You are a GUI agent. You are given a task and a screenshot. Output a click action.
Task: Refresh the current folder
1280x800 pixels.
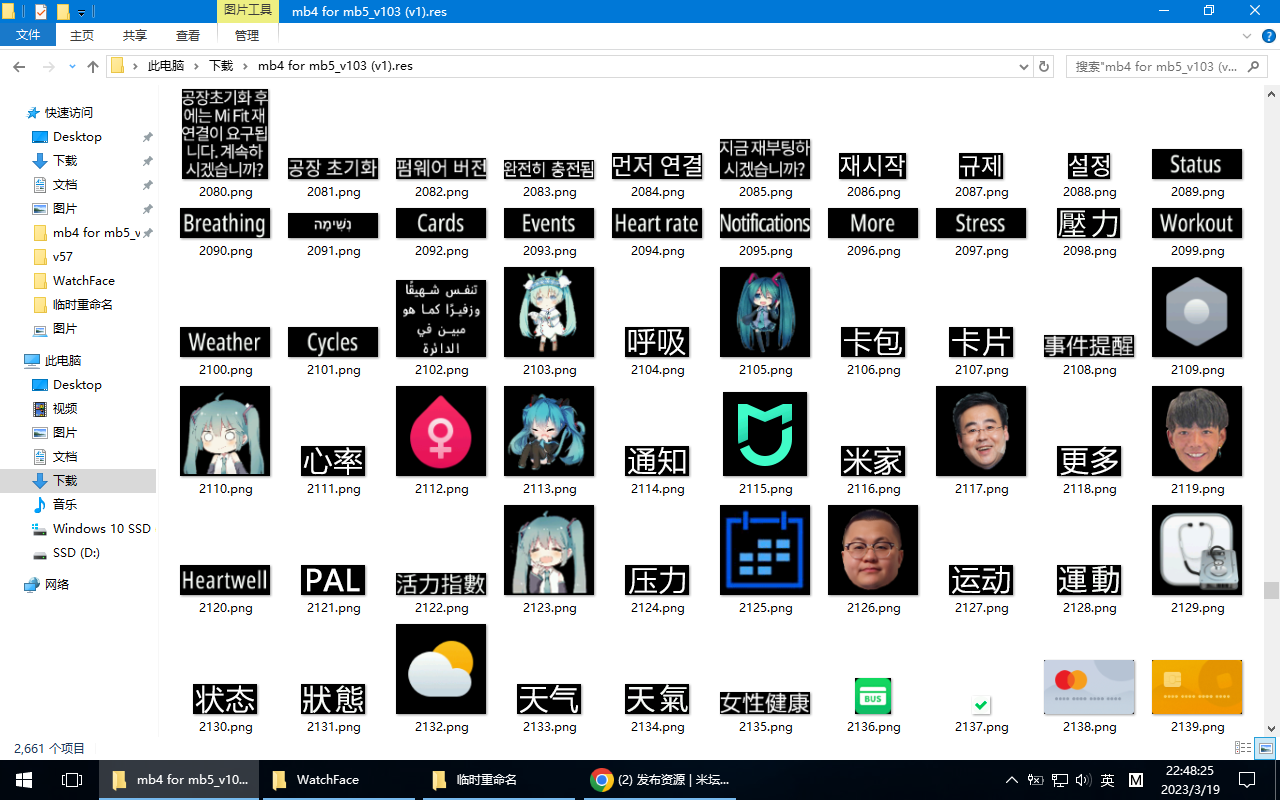tap(1045, 66)
